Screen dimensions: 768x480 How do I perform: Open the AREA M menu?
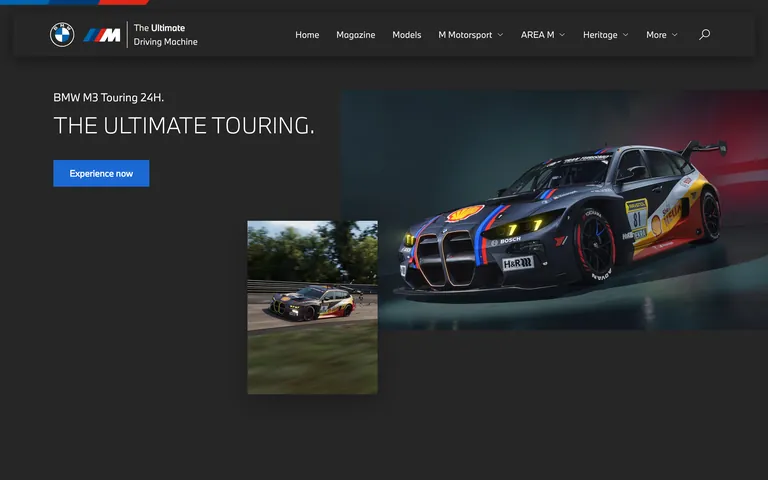(537, 35)
